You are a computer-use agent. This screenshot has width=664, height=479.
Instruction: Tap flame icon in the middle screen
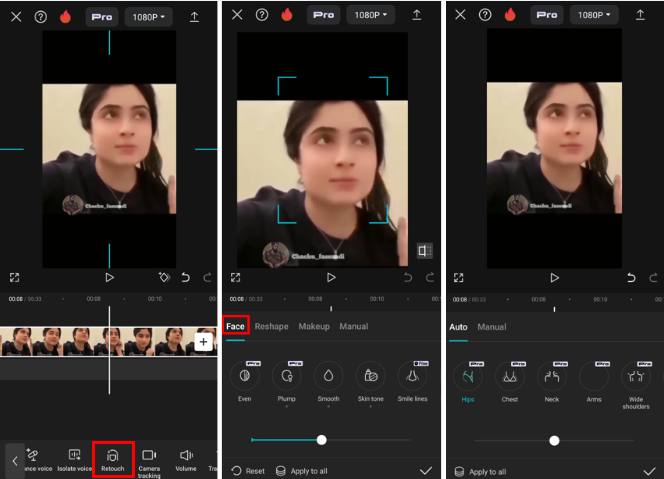coord(287,15)
